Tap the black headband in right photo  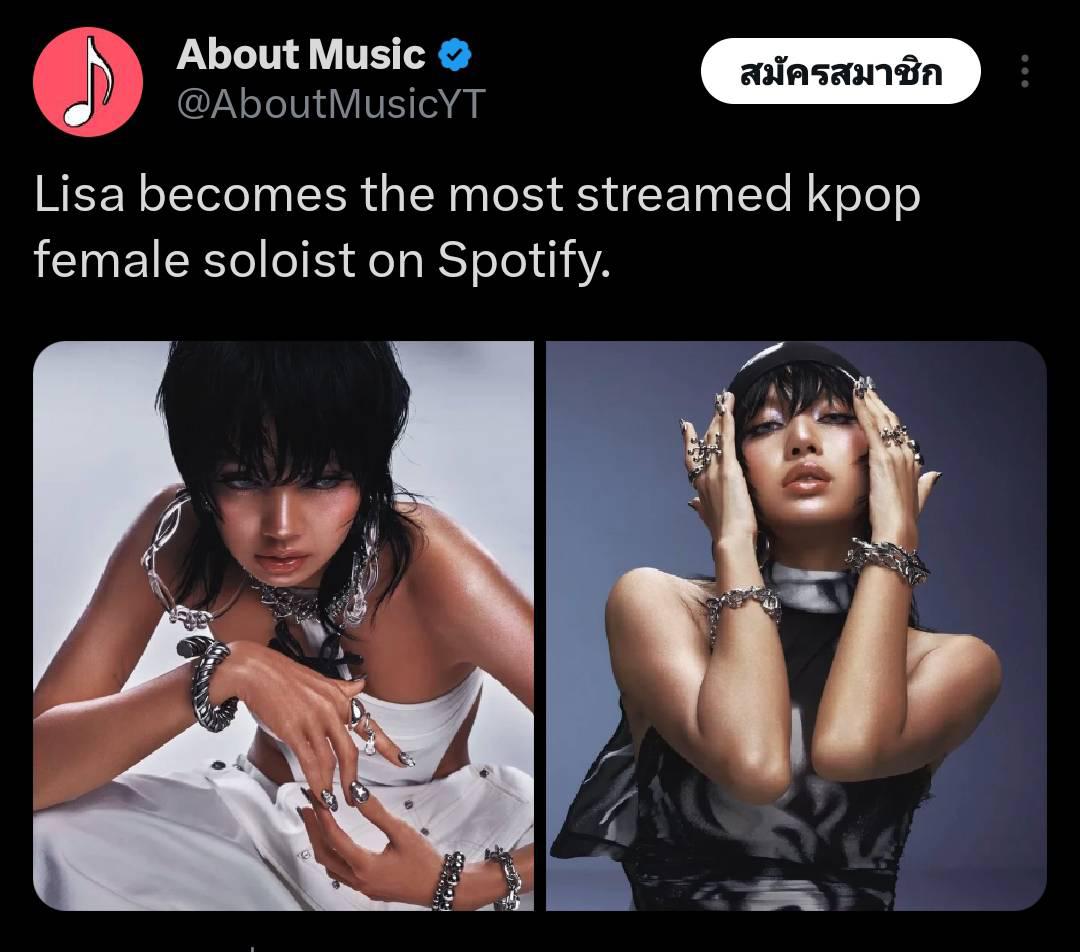pos(792,363)
